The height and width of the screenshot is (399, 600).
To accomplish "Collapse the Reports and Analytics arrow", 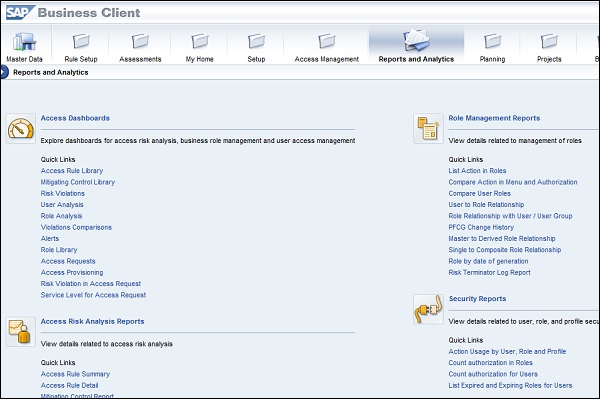I will (4, 72).
